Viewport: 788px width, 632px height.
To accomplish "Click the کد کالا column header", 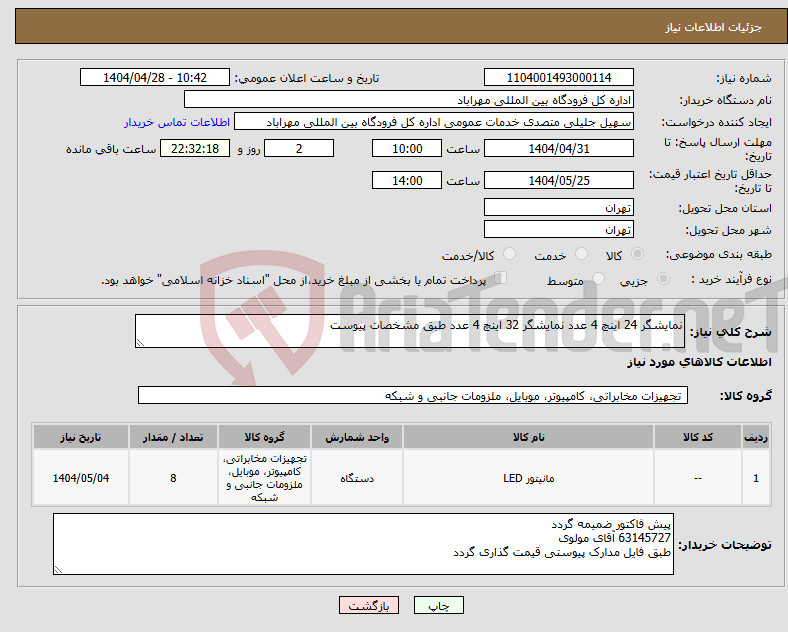I will (x=698, y=437).
